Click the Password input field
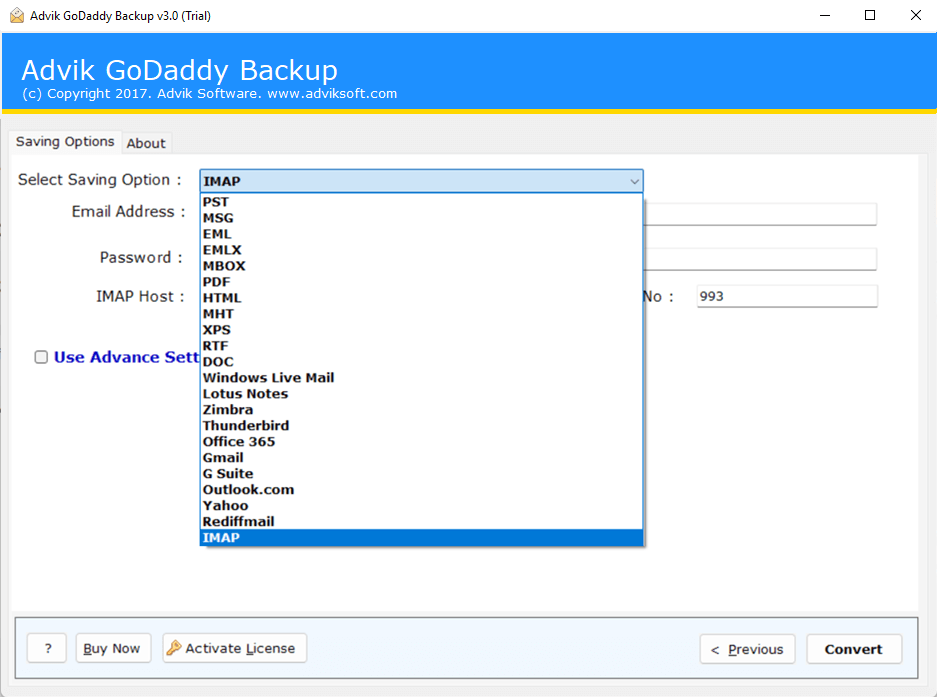 760,259
